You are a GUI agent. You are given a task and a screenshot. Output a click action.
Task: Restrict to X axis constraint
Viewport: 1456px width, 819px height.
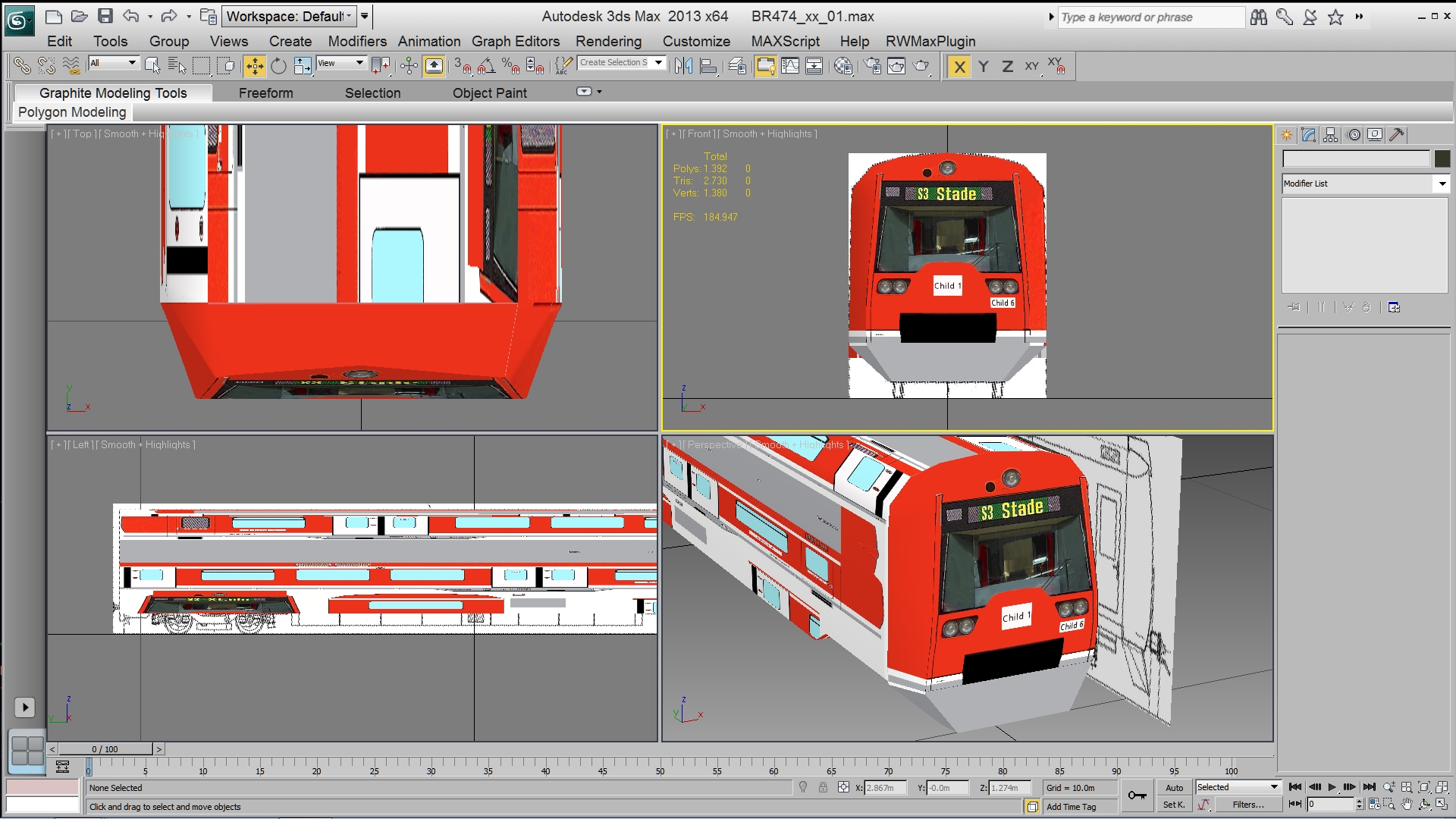click(x=959, y=67)
